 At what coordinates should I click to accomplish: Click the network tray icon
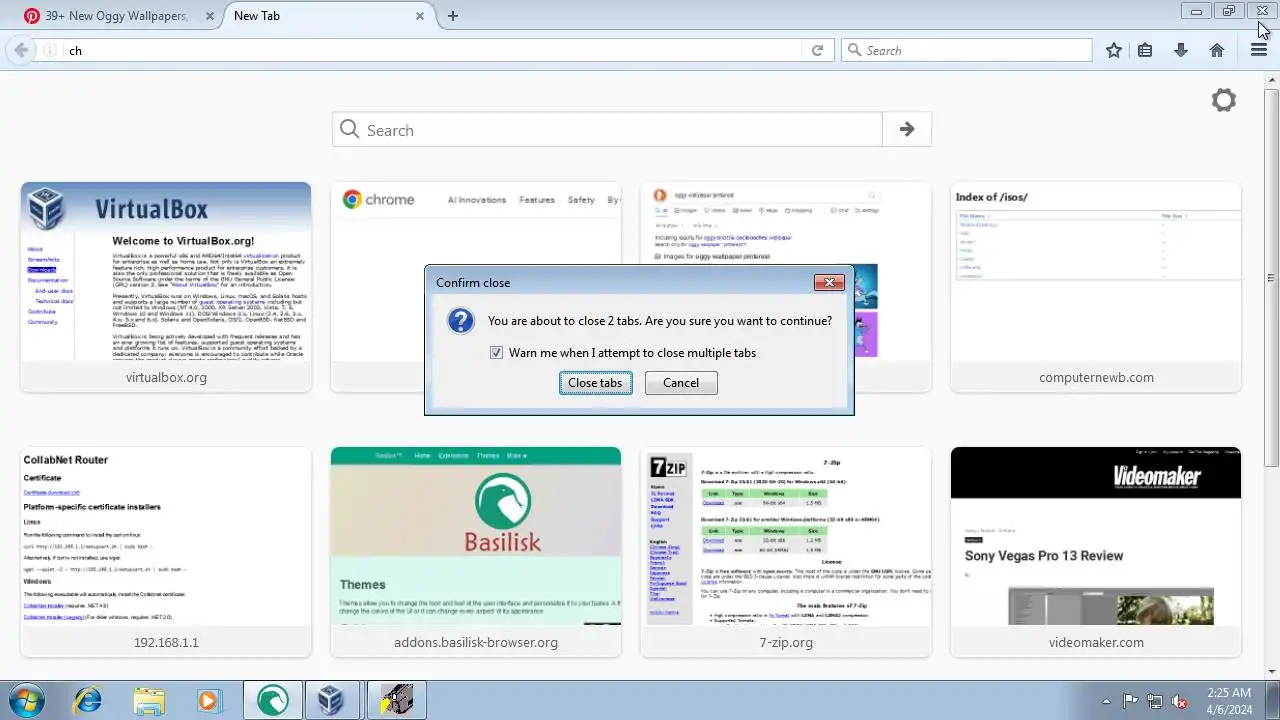(1155, 701)
